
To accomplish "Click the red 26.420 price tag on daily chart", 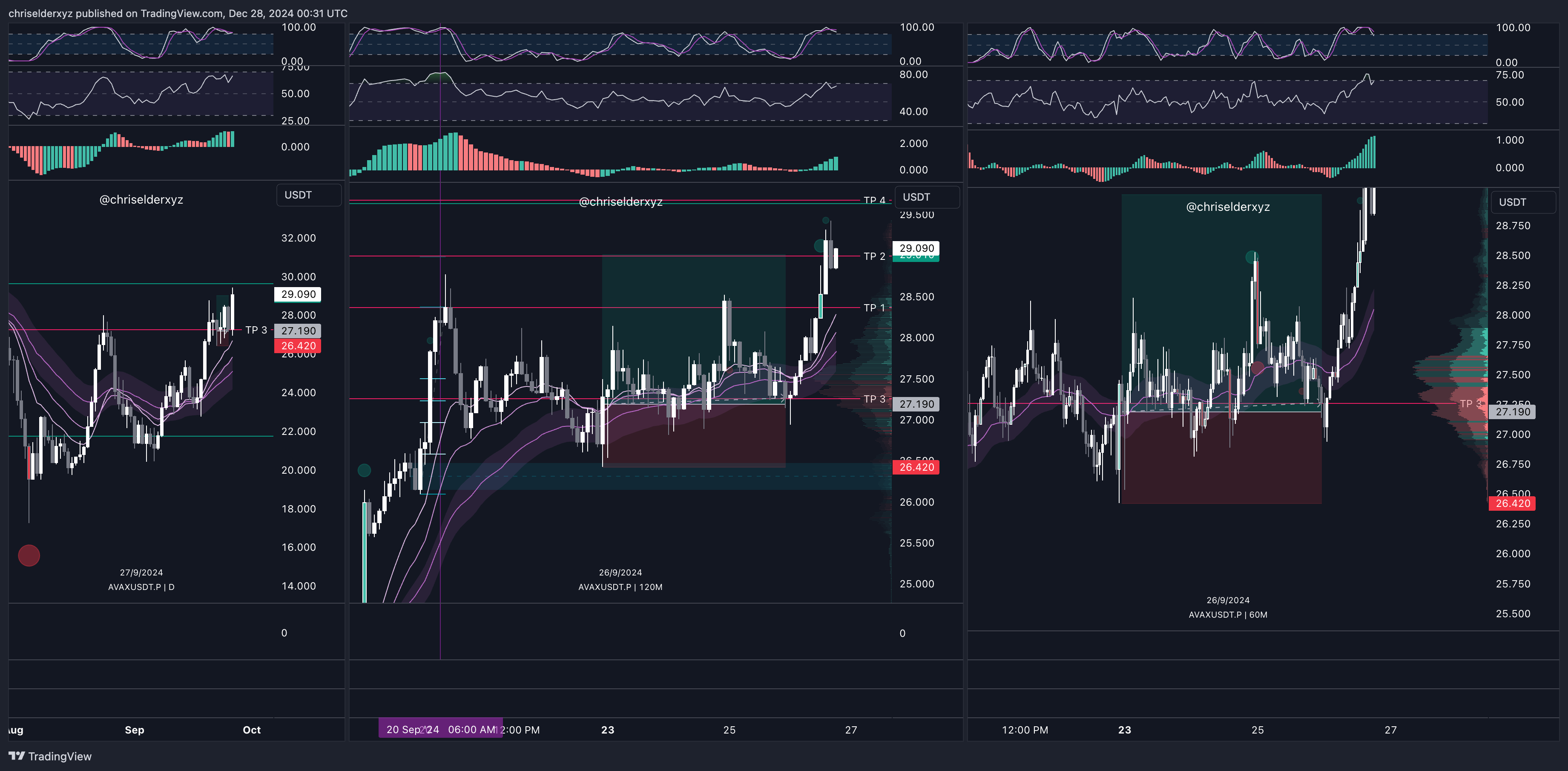I will point(298,346).
